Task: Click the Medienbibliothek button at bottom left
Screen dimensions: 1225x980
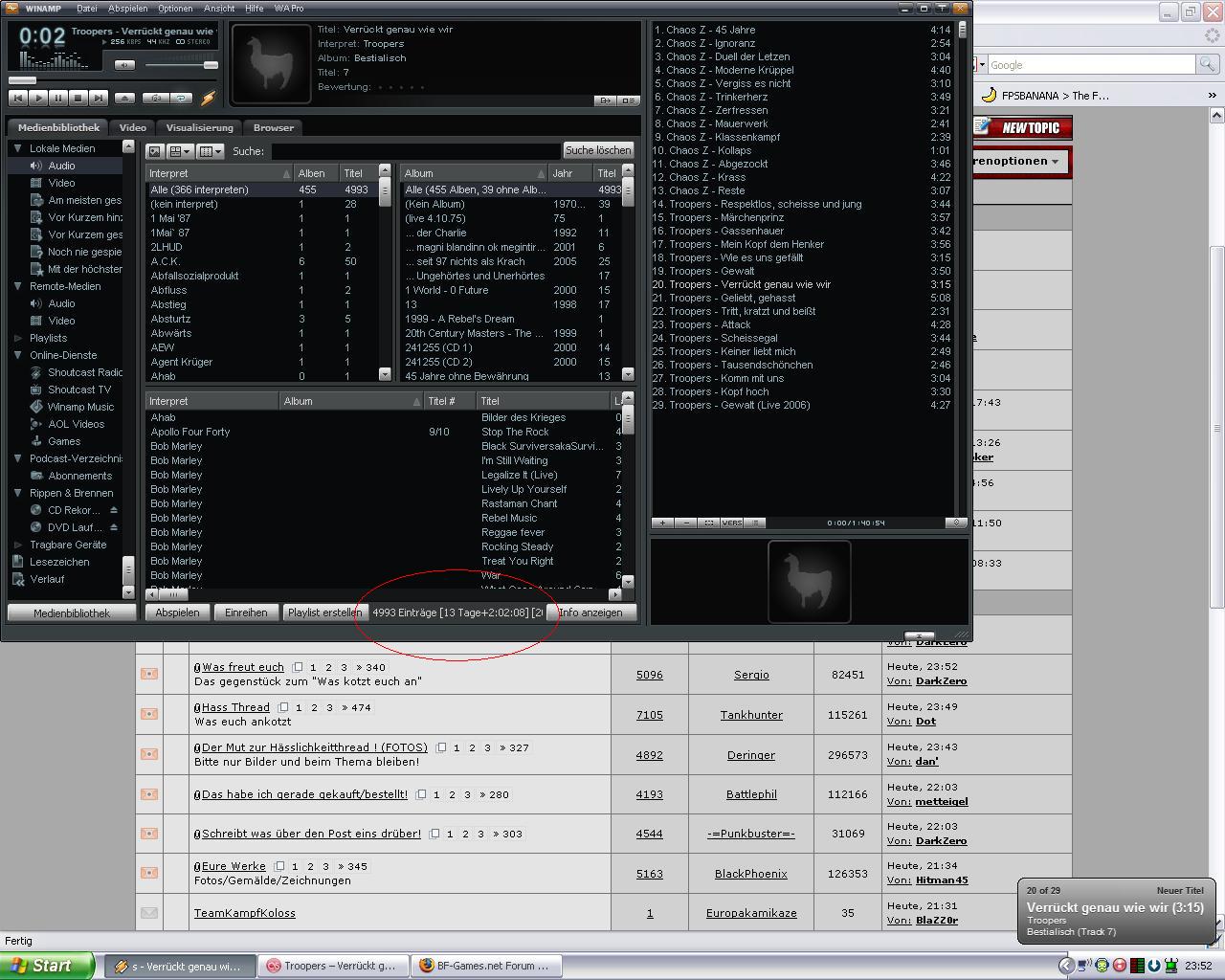Action: pos(72,613)
